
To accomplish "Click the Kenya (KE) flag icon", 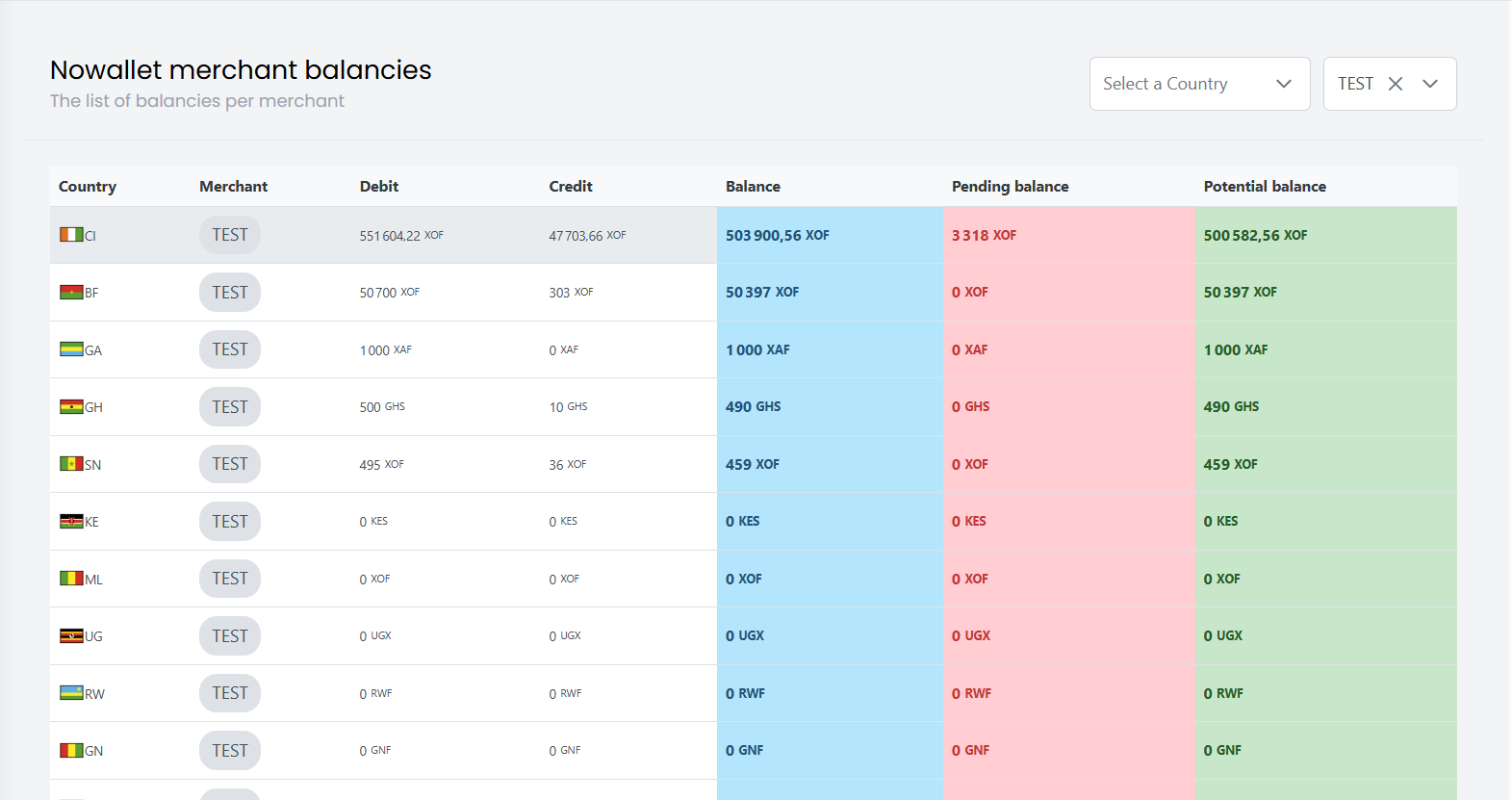I will click(71, 522).
